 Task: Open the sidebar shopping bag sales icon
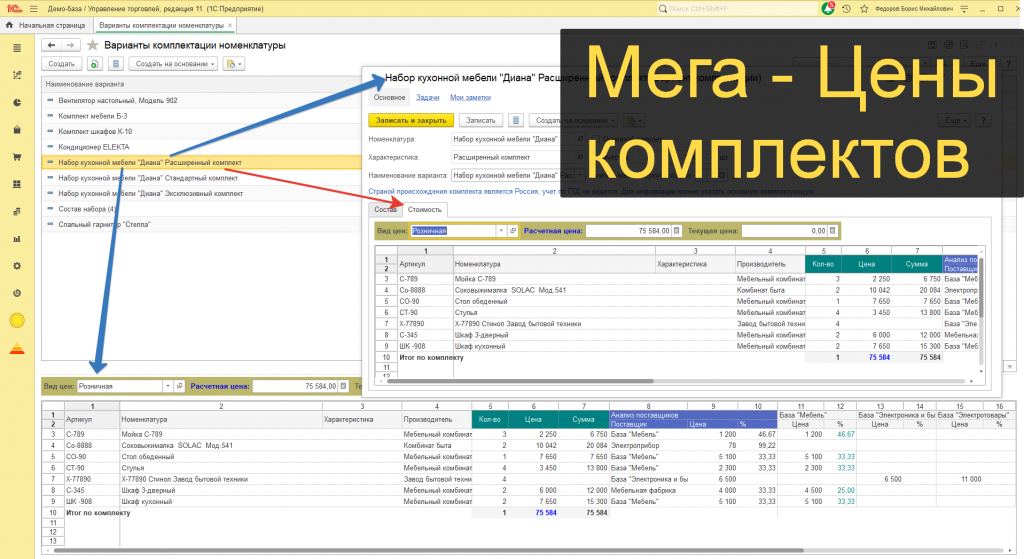(17, 129)
